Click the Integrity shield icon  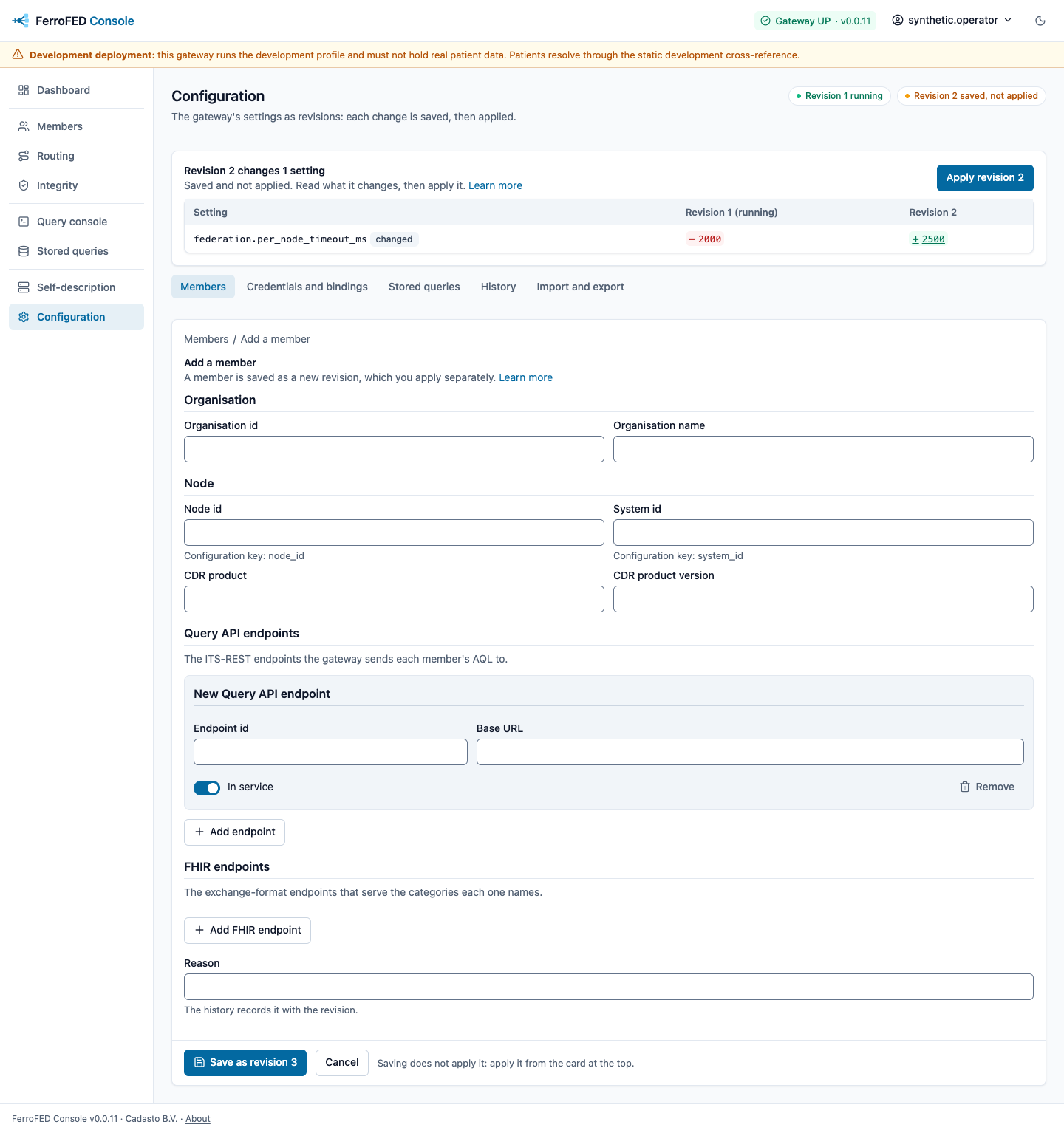tap(24, 185)
